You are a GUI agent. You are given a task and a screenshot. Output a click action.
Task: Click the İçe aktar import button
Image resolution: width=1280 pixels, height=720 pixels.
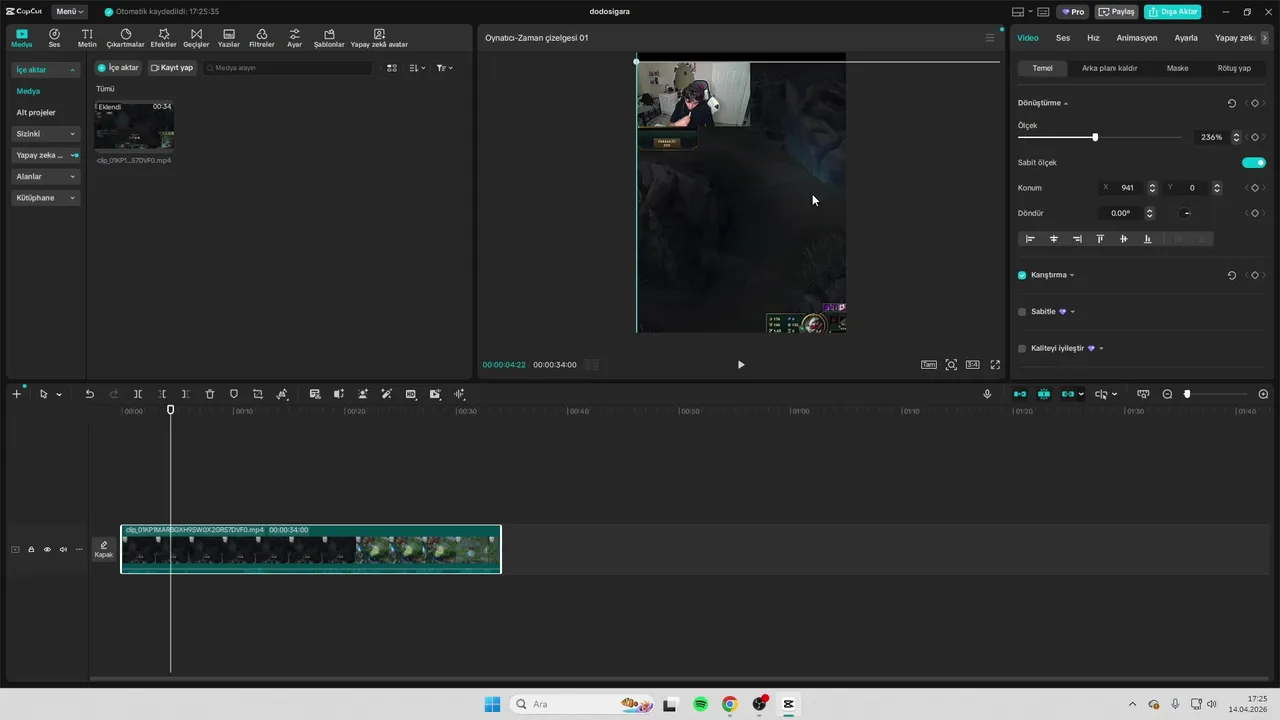pos(117,68)
